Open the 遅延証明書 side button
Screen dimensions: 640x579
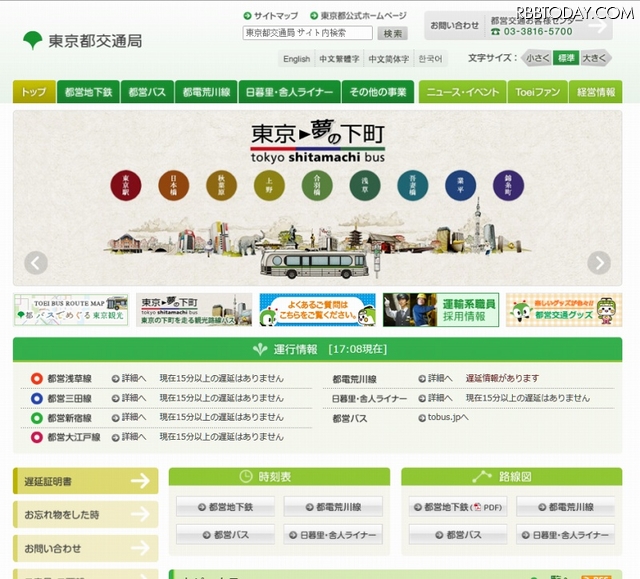pyautogui.click(x=86, y=481)
